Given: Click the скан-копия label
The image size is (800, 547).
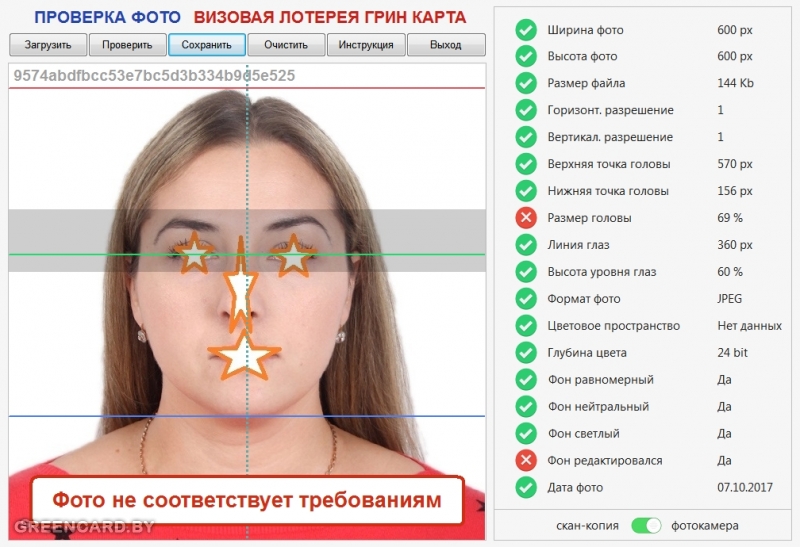Looking at the screenshot, I should pos(588,525).
